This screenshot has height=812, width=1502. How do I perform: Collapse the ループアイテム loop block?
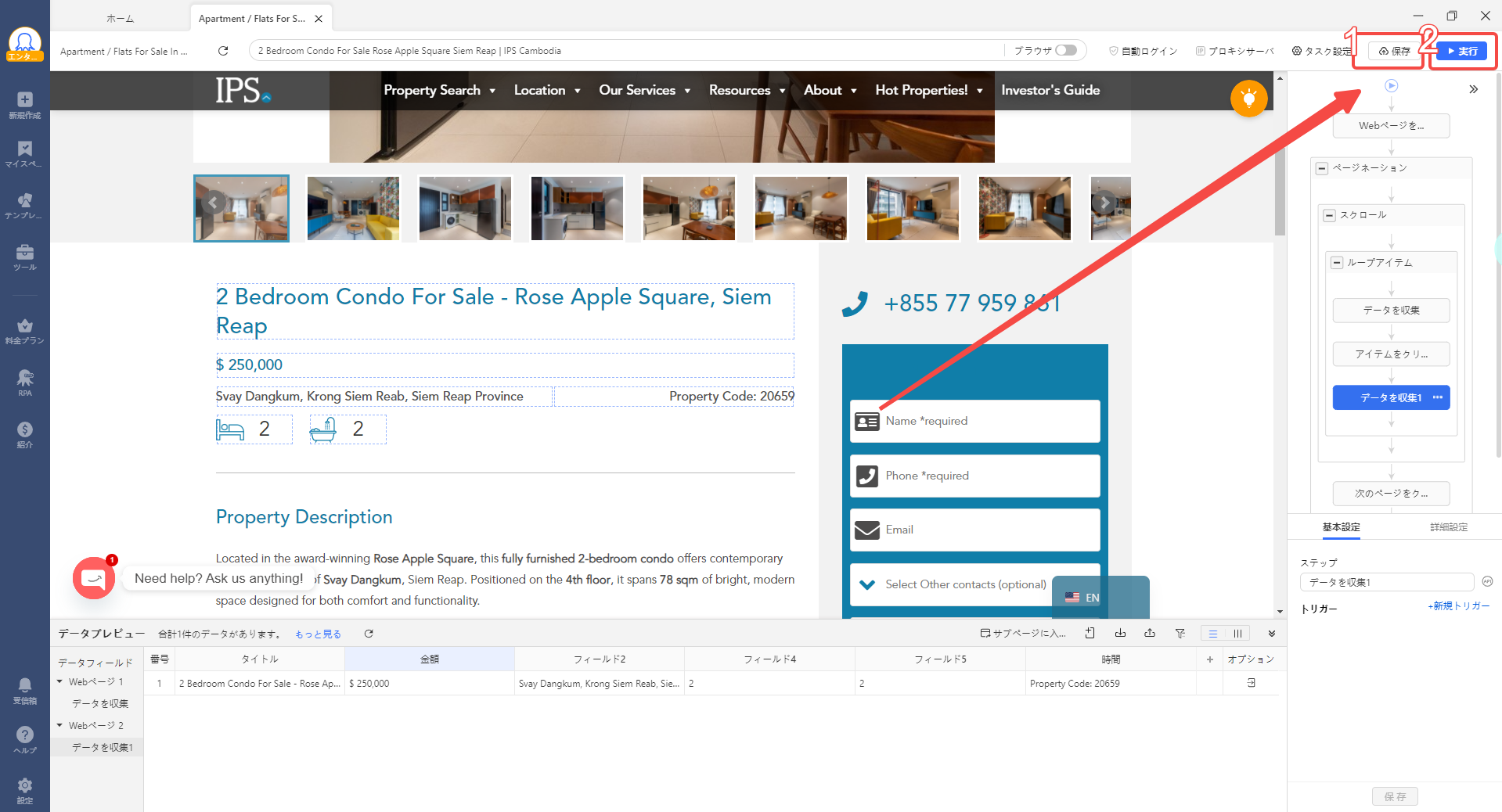(x=1337, y=263)
